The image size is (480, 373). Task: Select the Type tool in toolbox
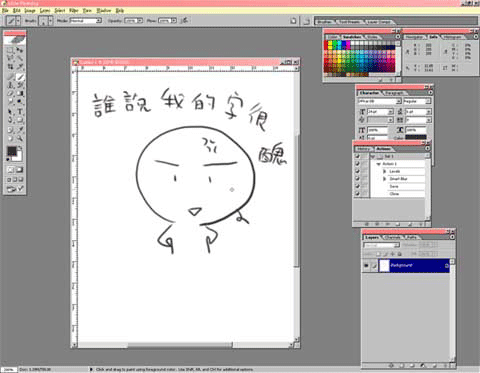(20, 112)
